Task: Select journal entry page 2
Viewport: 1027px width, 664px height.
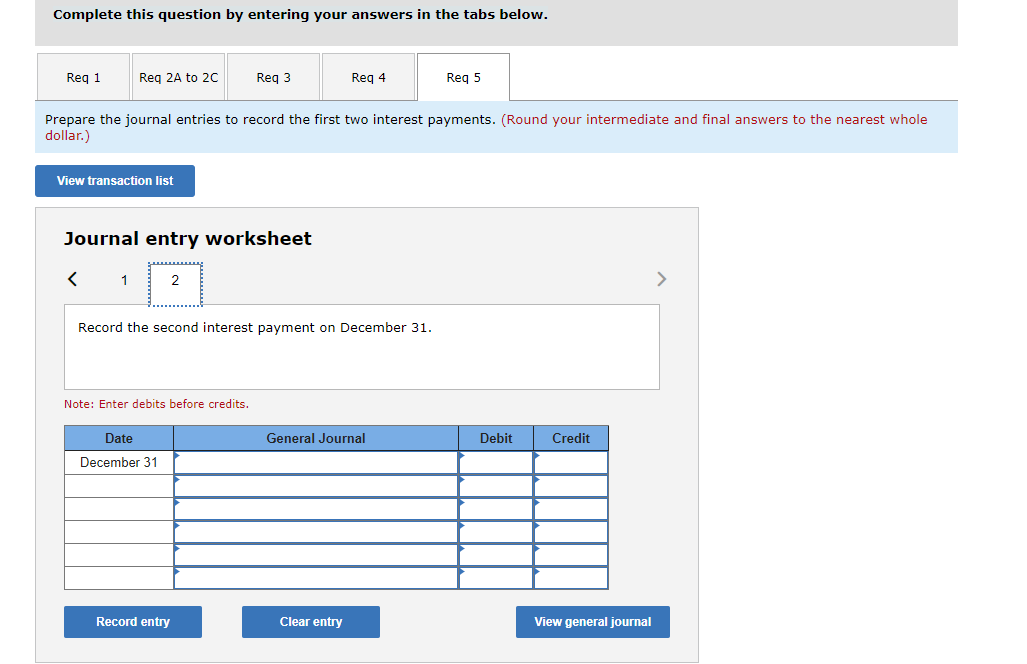Action: click(175, 284)
